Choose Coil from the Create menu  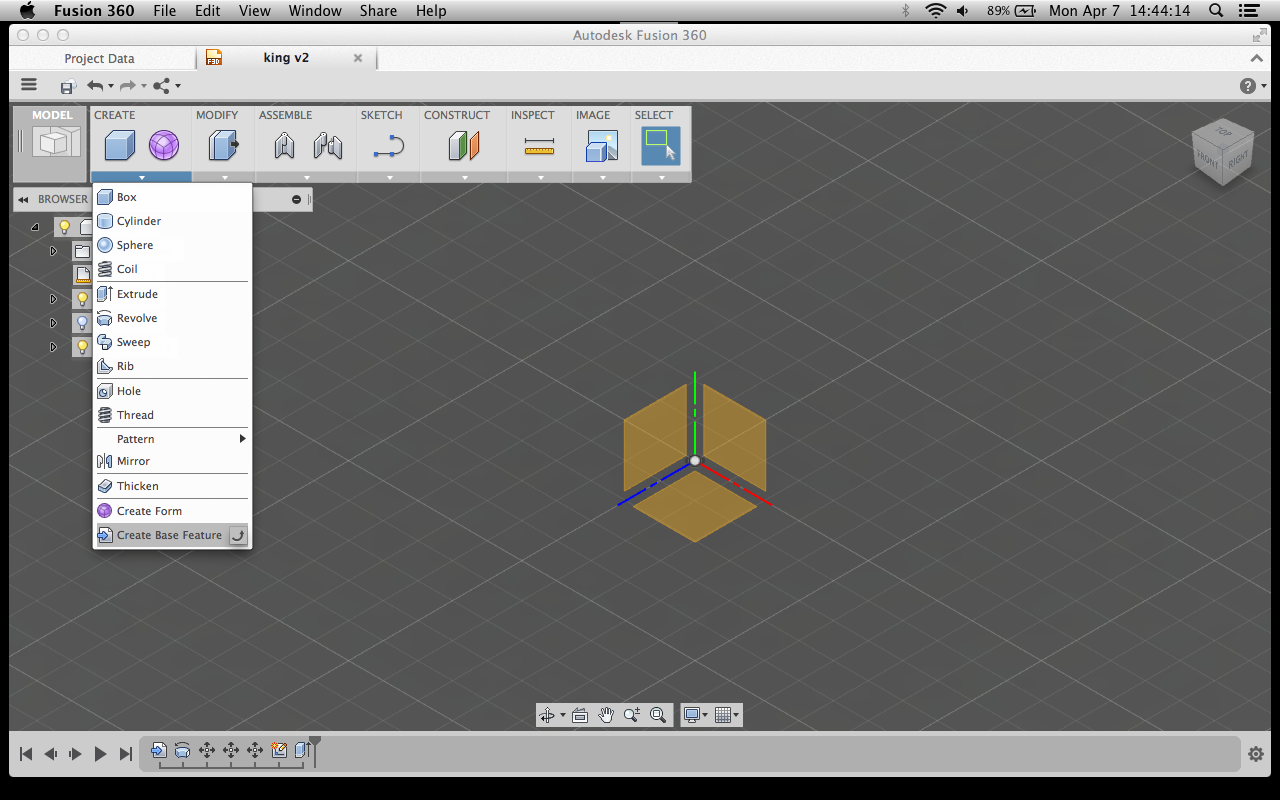click(x=171, y=269)
